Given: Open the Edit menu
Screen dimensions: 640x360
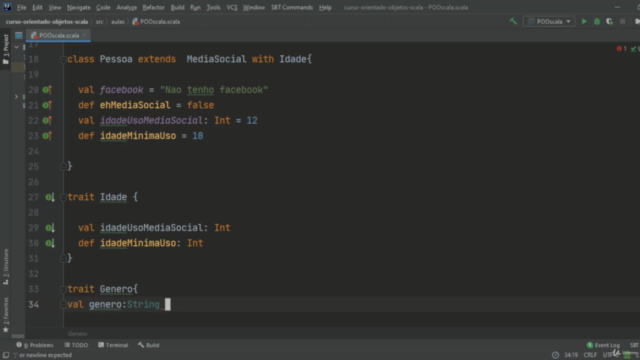Looking at the screenshot, I should (x=37, y=7).
